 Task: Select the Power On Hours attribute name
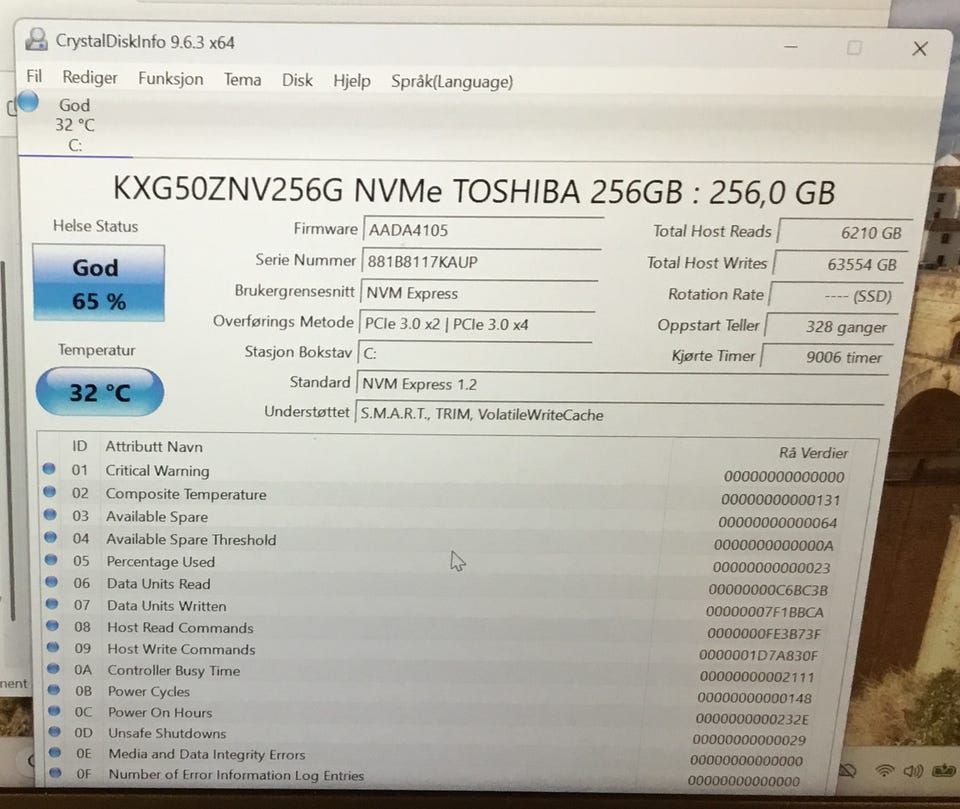point(160,712)
